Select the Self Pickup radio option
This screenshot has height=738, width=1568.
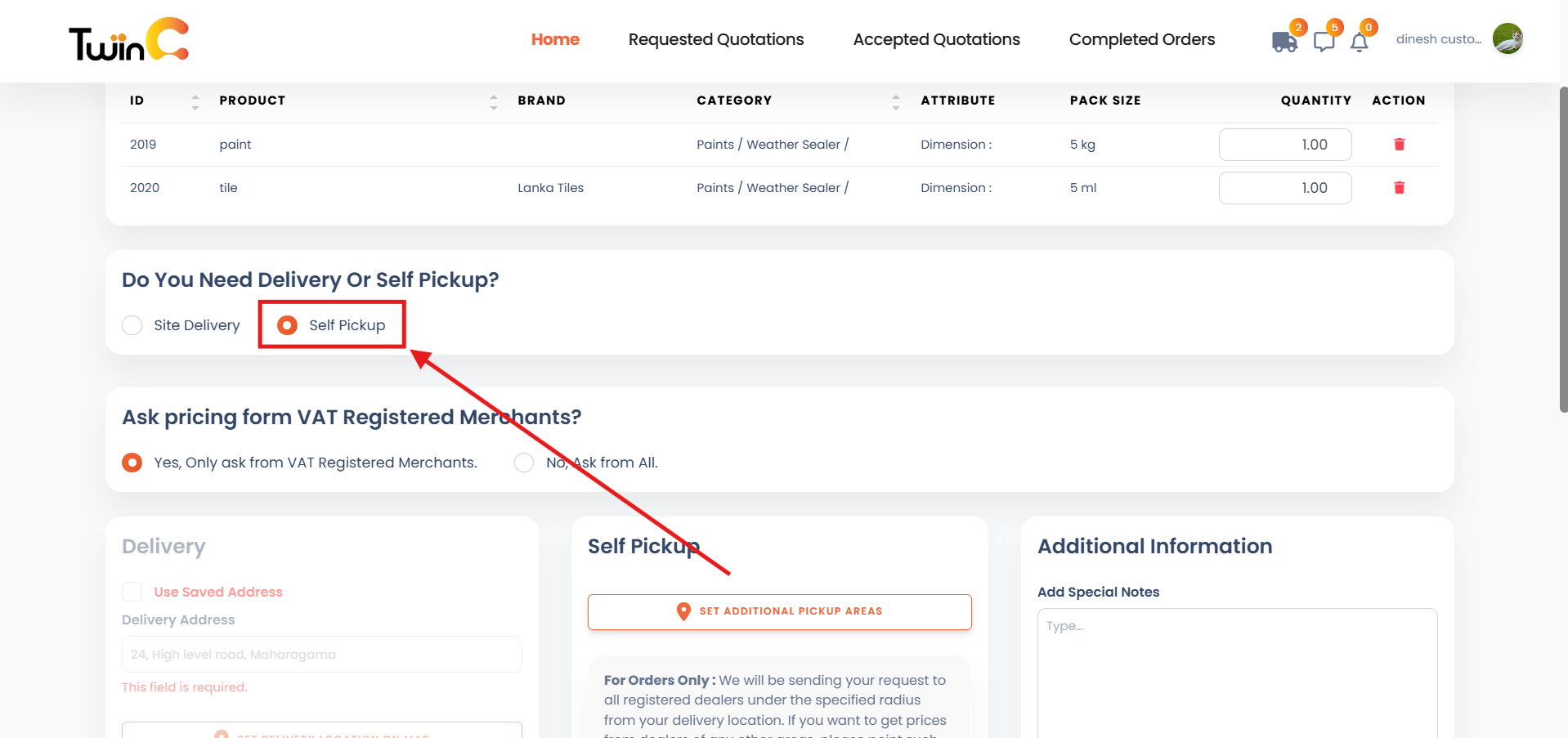[x=287, y=325]
